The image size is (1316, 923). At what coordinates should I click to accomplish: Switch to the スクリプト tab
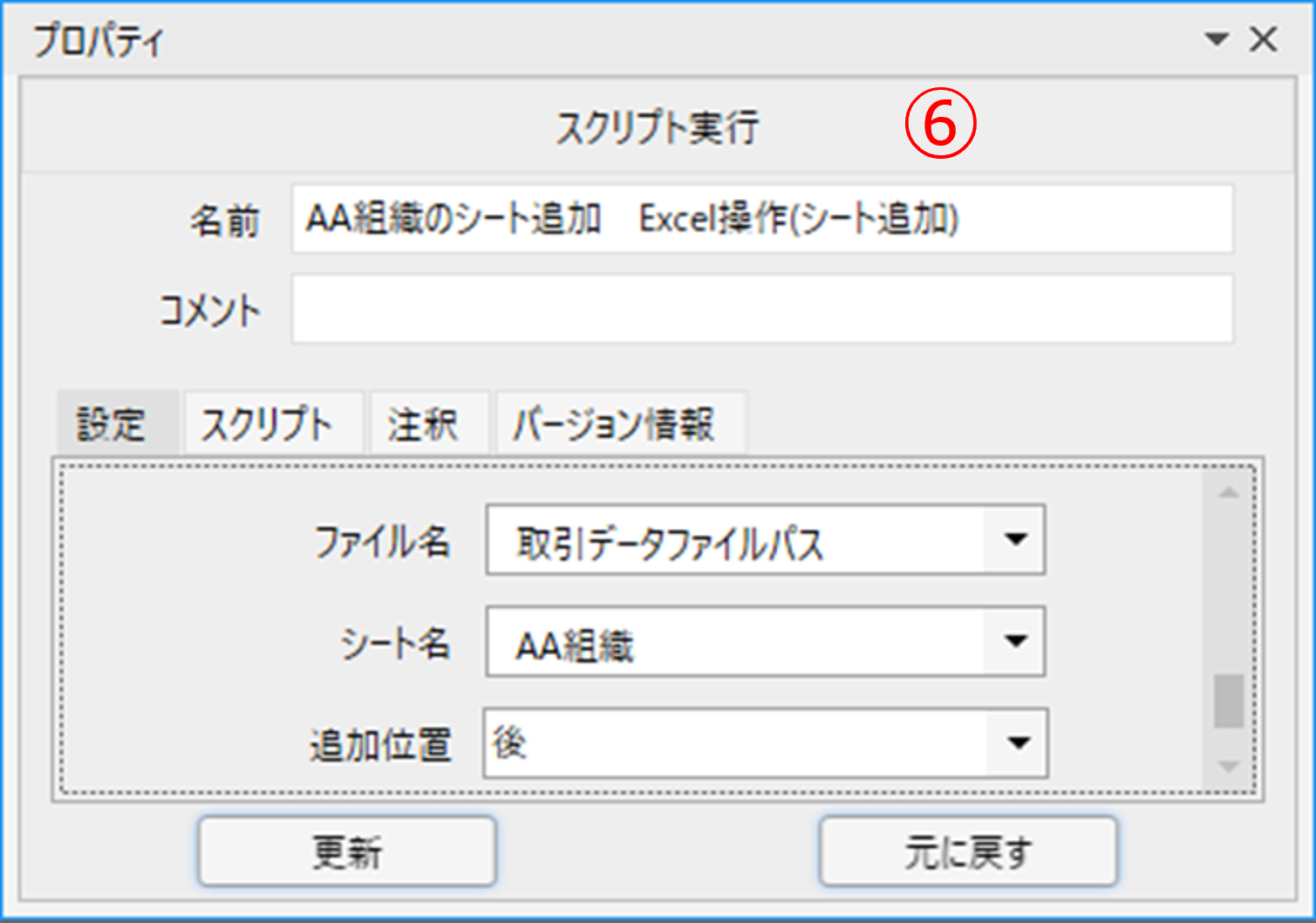pos(268,425)
